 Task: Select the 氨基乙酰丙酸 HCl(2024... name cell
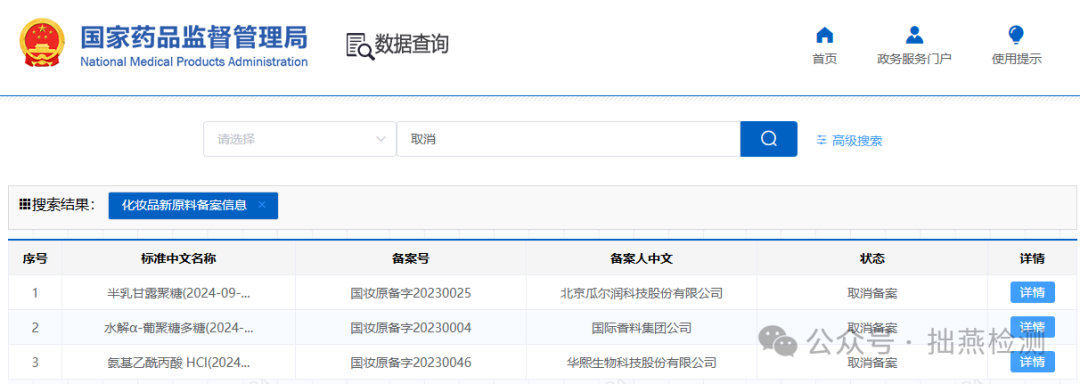(x=179, y=362)
